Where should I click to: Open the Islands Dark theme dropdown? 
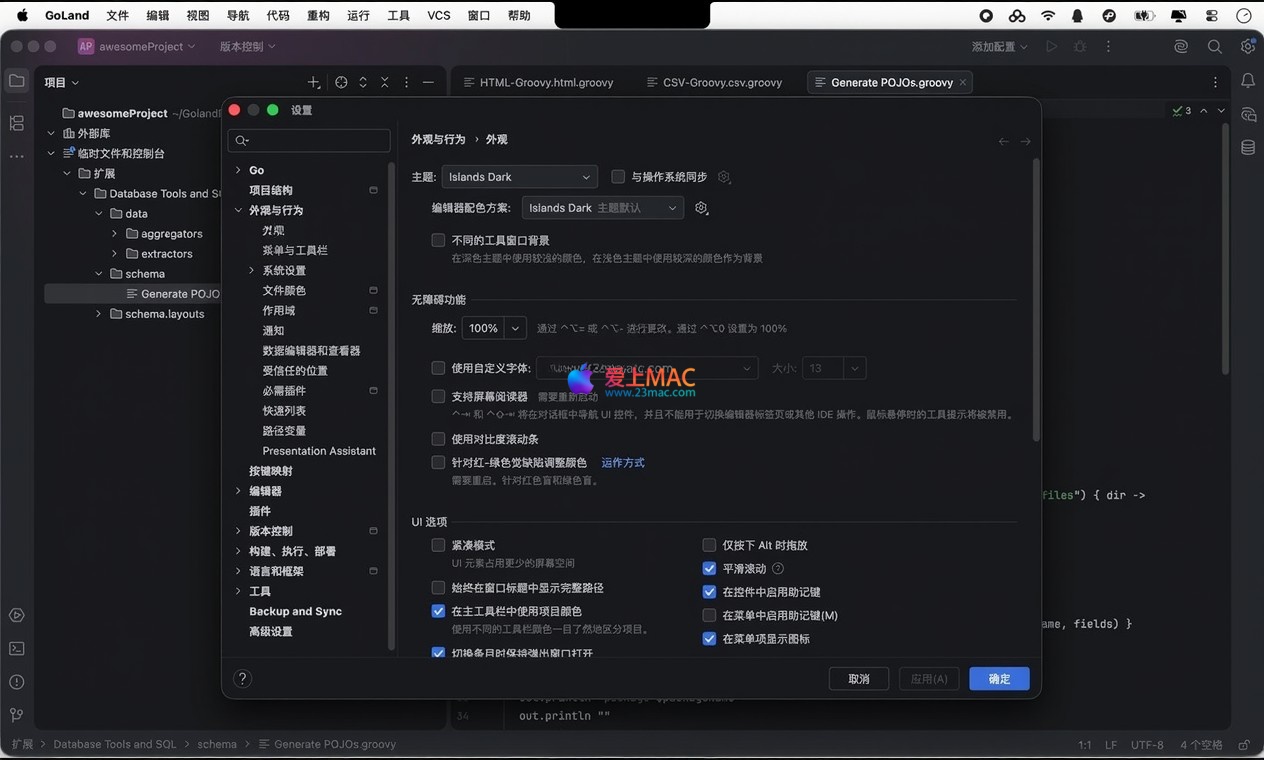pyautogui.click(x=519, y=177)
